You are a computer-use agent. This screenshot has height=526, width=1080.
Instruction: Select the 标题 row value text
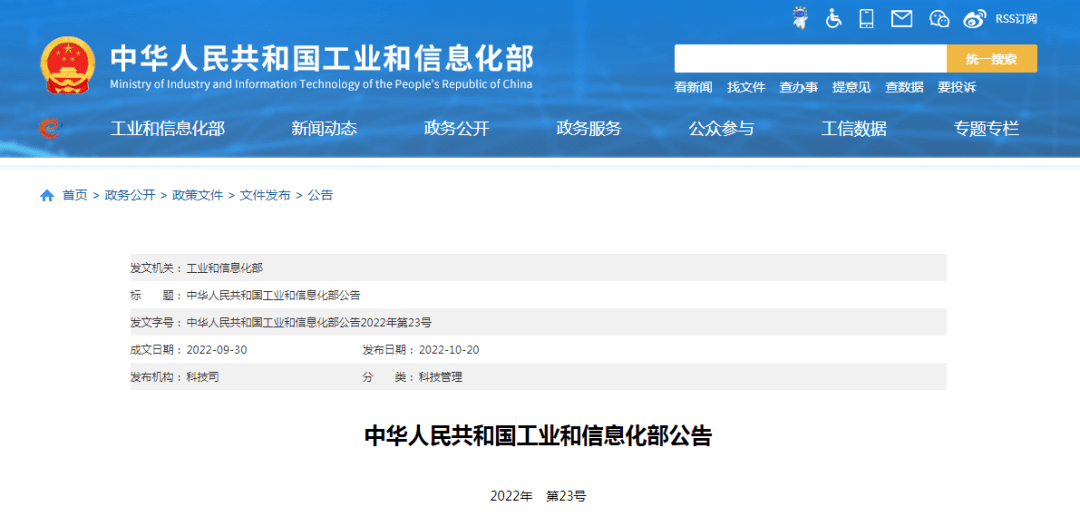click(x=273, y=295)
